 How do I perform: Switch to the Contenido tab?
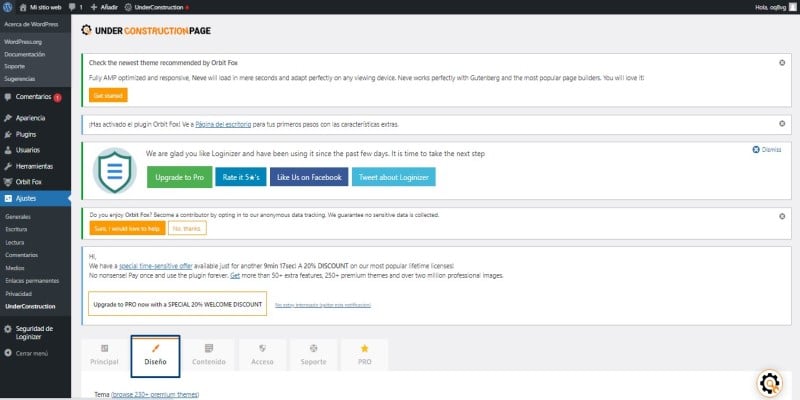(209, 355)
